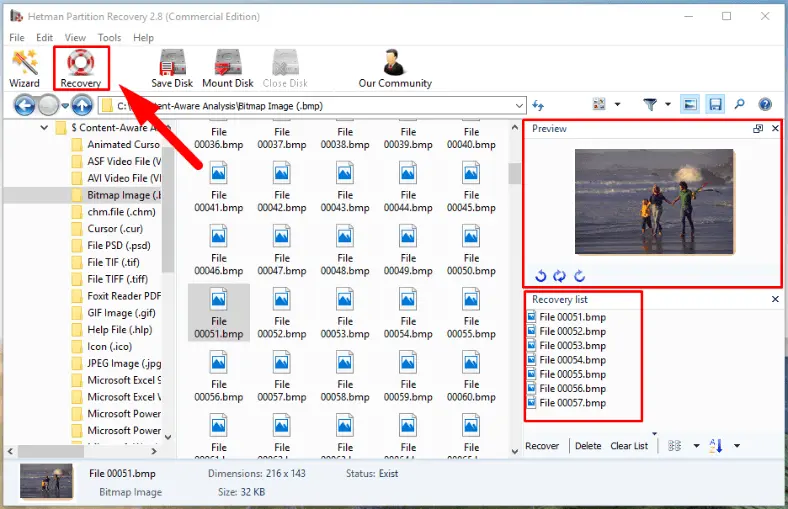Launch the Wizard tool
Screen dimensions: 788x509
(x=24, y=68)
